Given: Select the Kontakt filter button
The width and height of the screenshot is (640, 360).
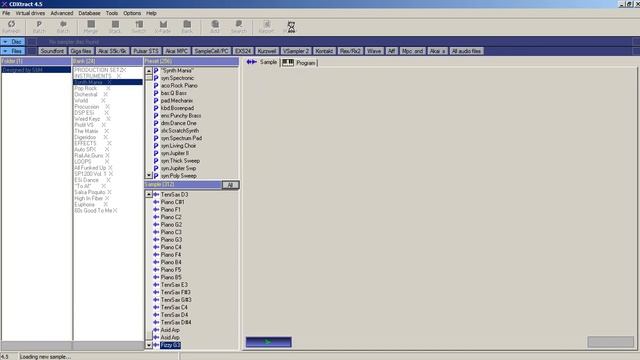Looking at the screenshot, I should [324, 51].
